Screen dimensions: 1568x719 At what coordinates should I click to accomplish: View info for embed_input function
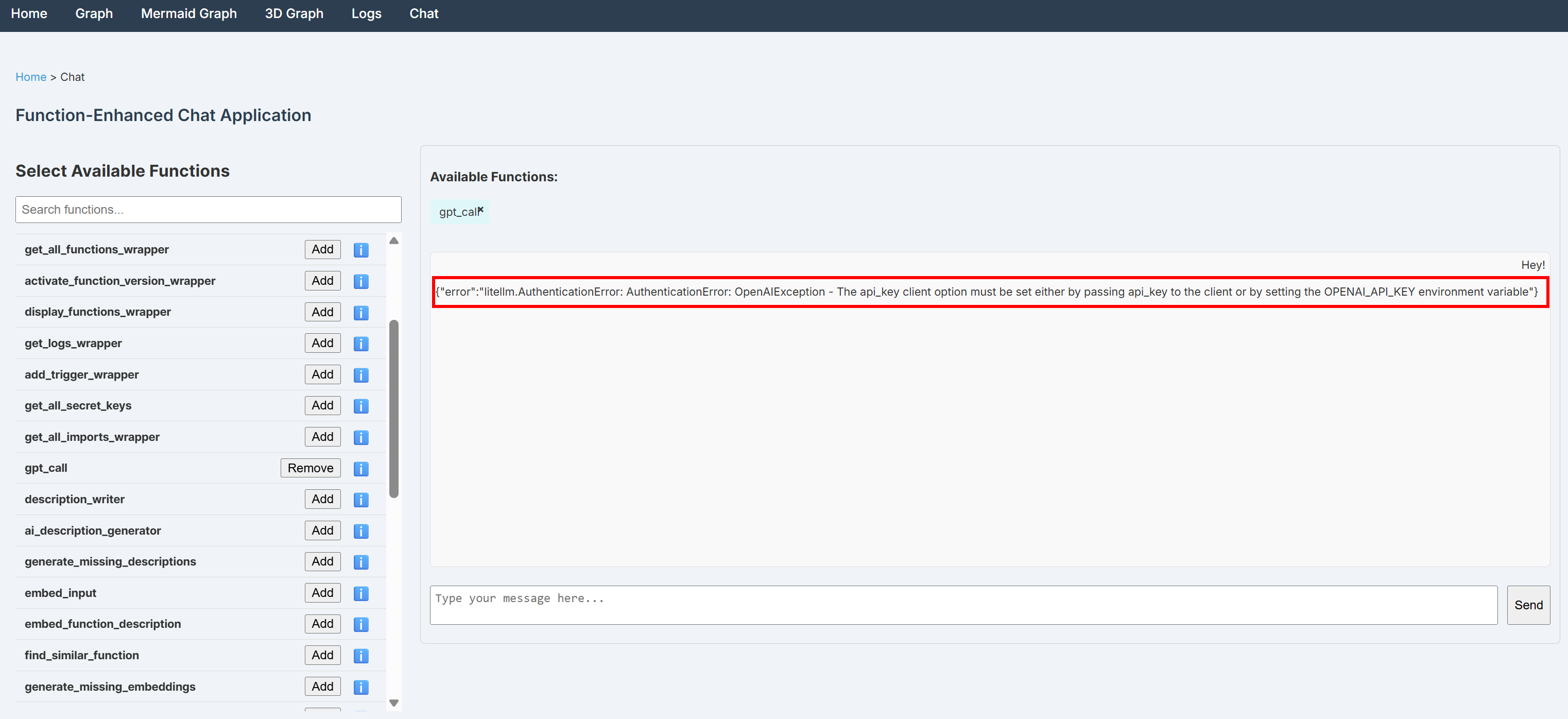pos(360,593)
